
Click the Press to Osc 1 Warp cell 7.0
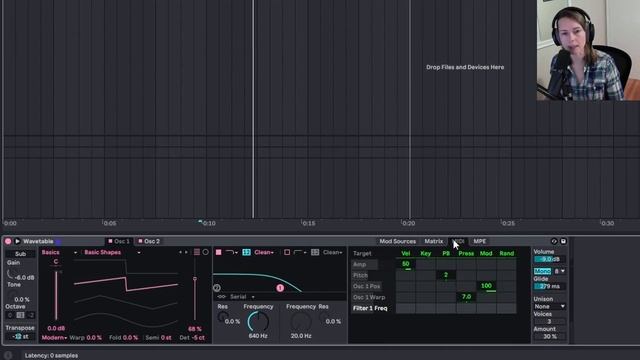point(466,297)
